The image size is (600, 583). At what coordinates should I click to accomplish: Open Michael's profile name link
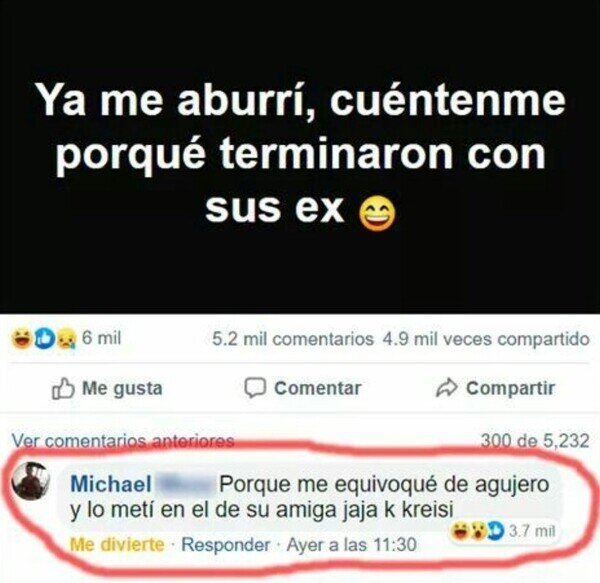pos(111,484)
